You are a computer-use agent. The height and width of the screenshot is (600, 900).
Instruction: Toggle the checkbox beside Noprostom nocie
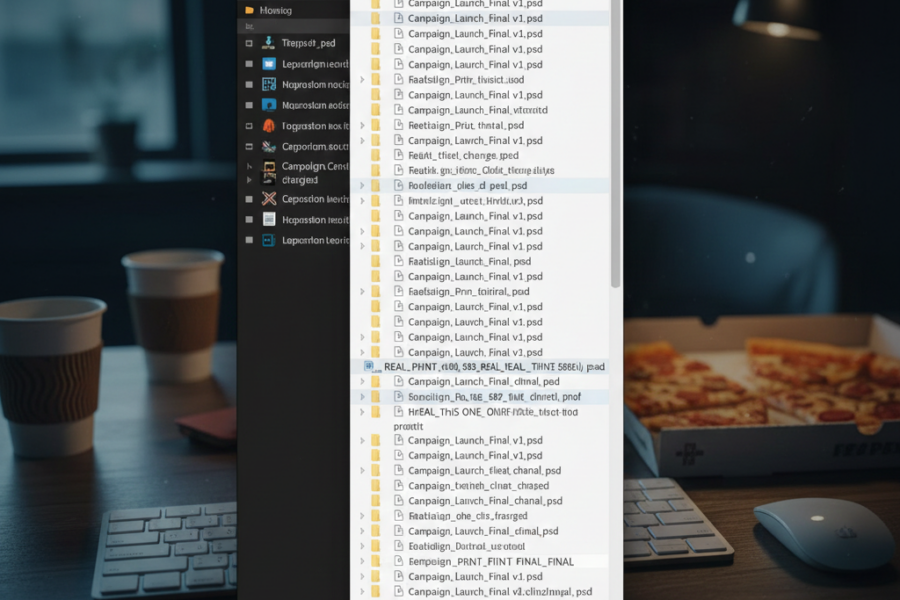click(249, 84)
